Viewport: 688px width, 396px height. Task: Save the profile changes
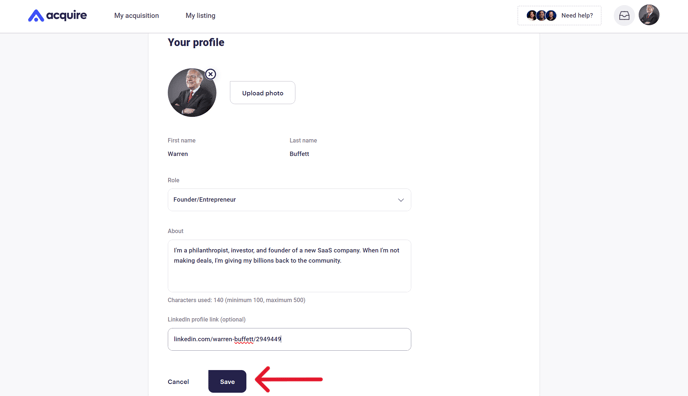pyautogui.click(x=227, y=382)
